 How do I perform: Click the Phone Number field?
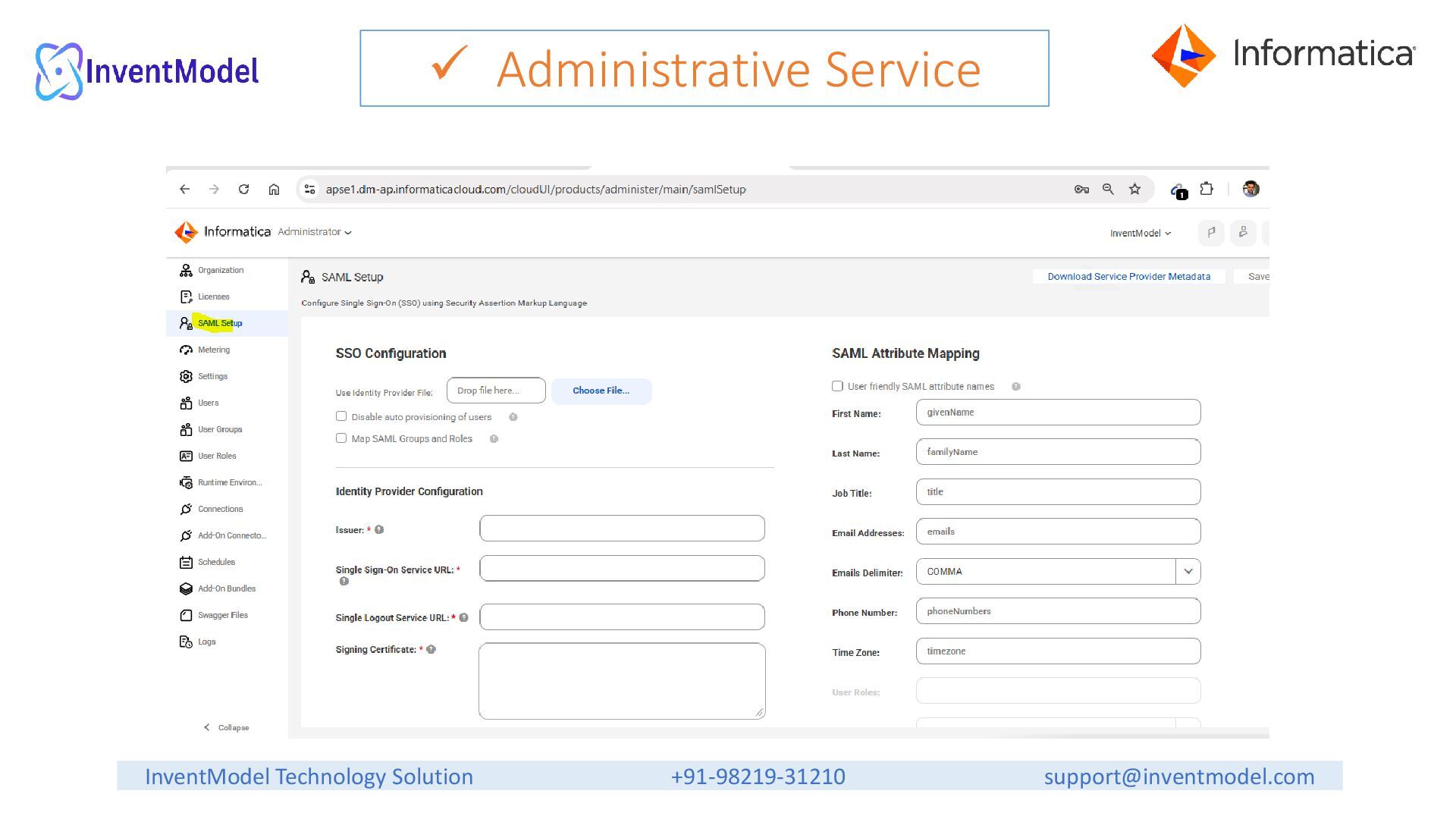(x=1058, y=611)
